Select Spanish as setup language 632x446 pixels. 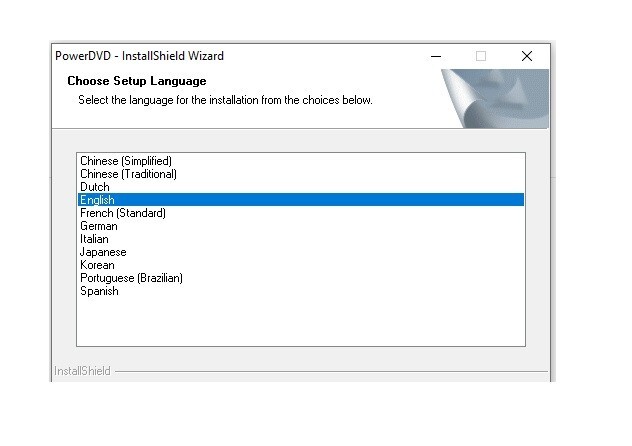coord(301,291)
